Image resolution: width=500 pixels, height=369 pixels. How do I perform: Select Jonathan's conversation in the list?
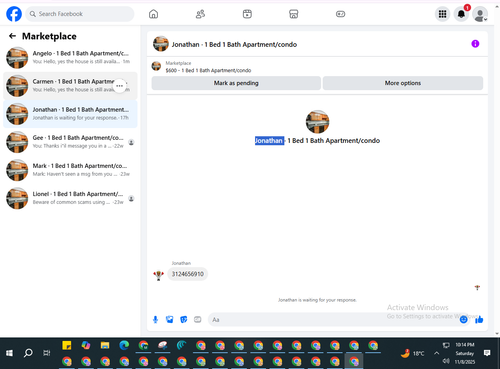70,114
